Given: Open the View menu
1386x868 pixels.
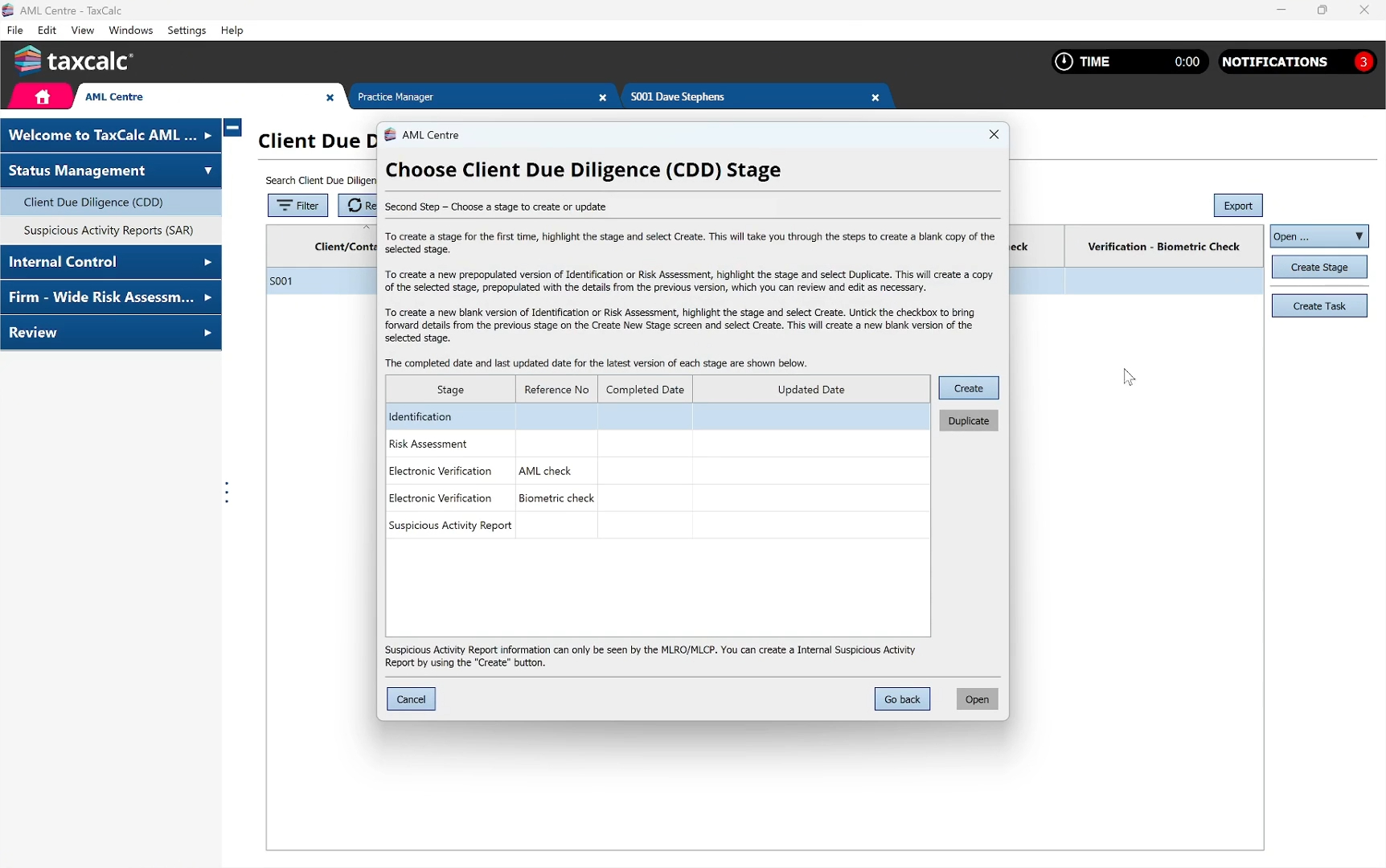Looking at the screenshot, I should pyautogui.click(x=83, y=31).
